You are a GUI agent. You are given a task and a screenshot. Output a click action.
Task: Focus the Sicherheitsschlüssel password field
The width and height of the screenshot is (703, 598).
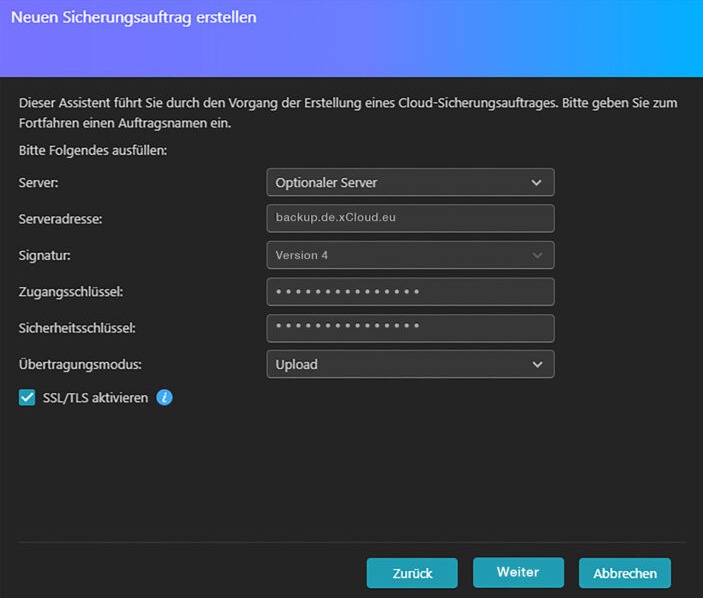[410, 328]
